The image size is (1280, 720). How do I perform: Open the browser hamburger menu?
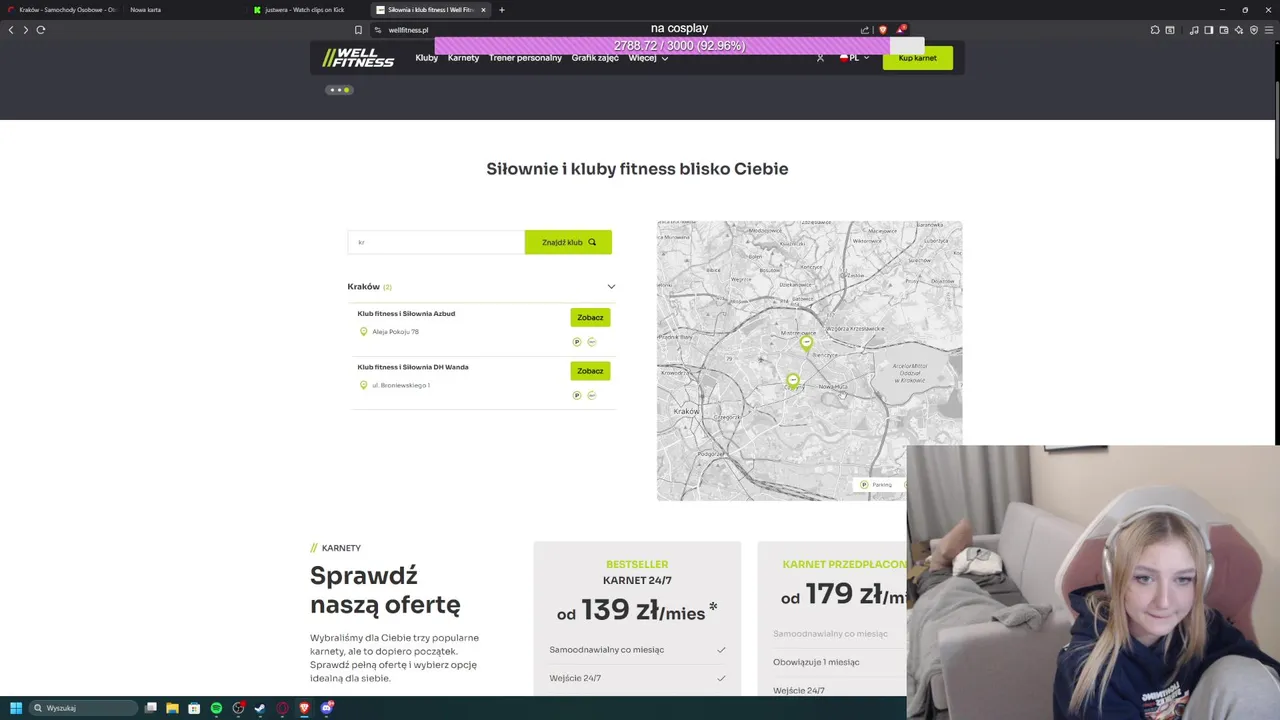point(1269,30)
